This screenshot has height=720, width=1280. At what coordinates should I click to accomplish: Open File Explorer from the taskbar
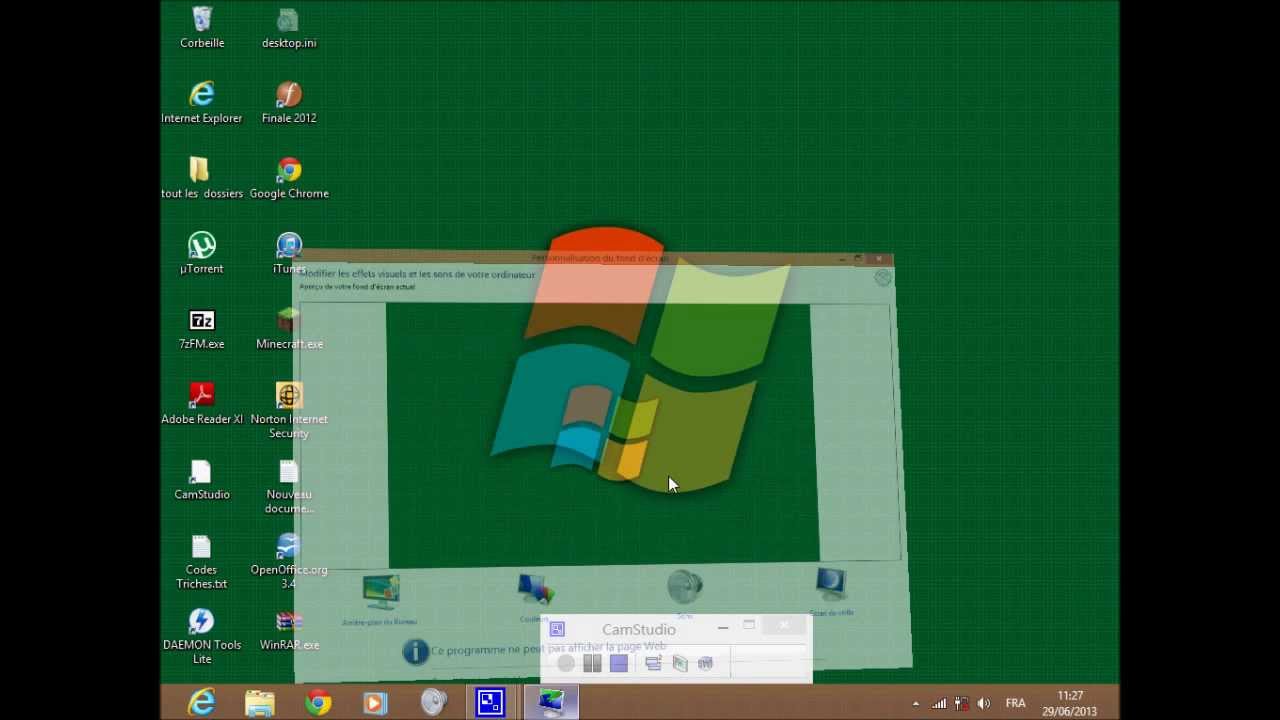260,702
